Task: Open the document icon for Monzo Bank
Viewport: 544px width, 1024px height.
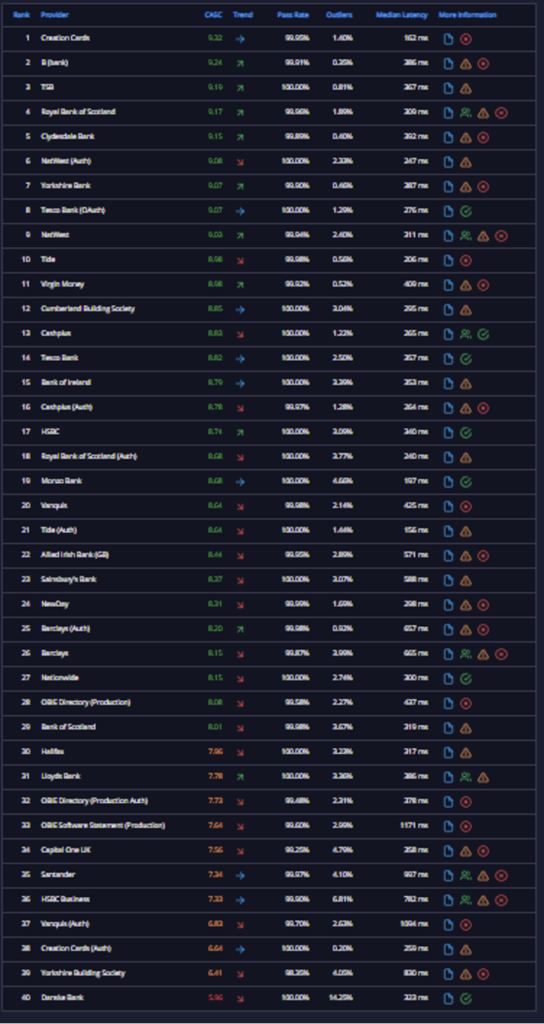Action: (x=448, y=482)
